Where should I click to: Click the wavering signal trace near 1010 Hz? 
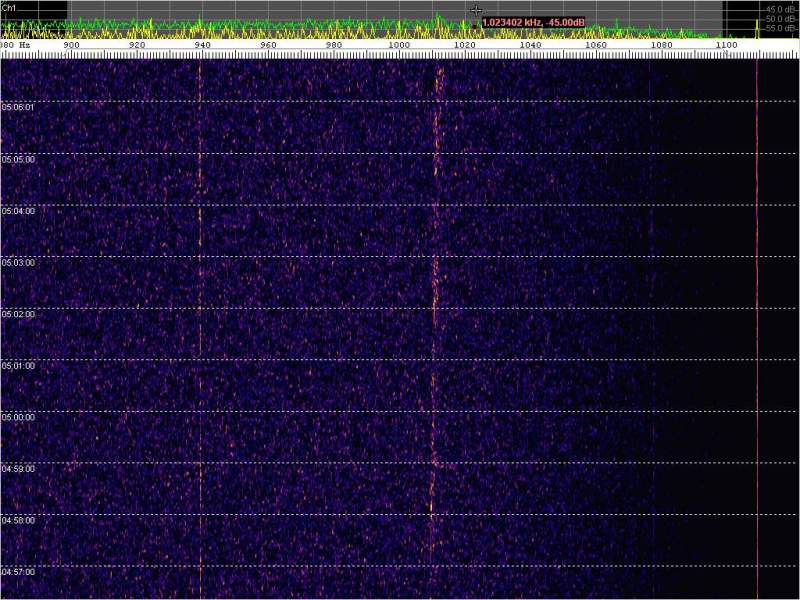point(436,300)
